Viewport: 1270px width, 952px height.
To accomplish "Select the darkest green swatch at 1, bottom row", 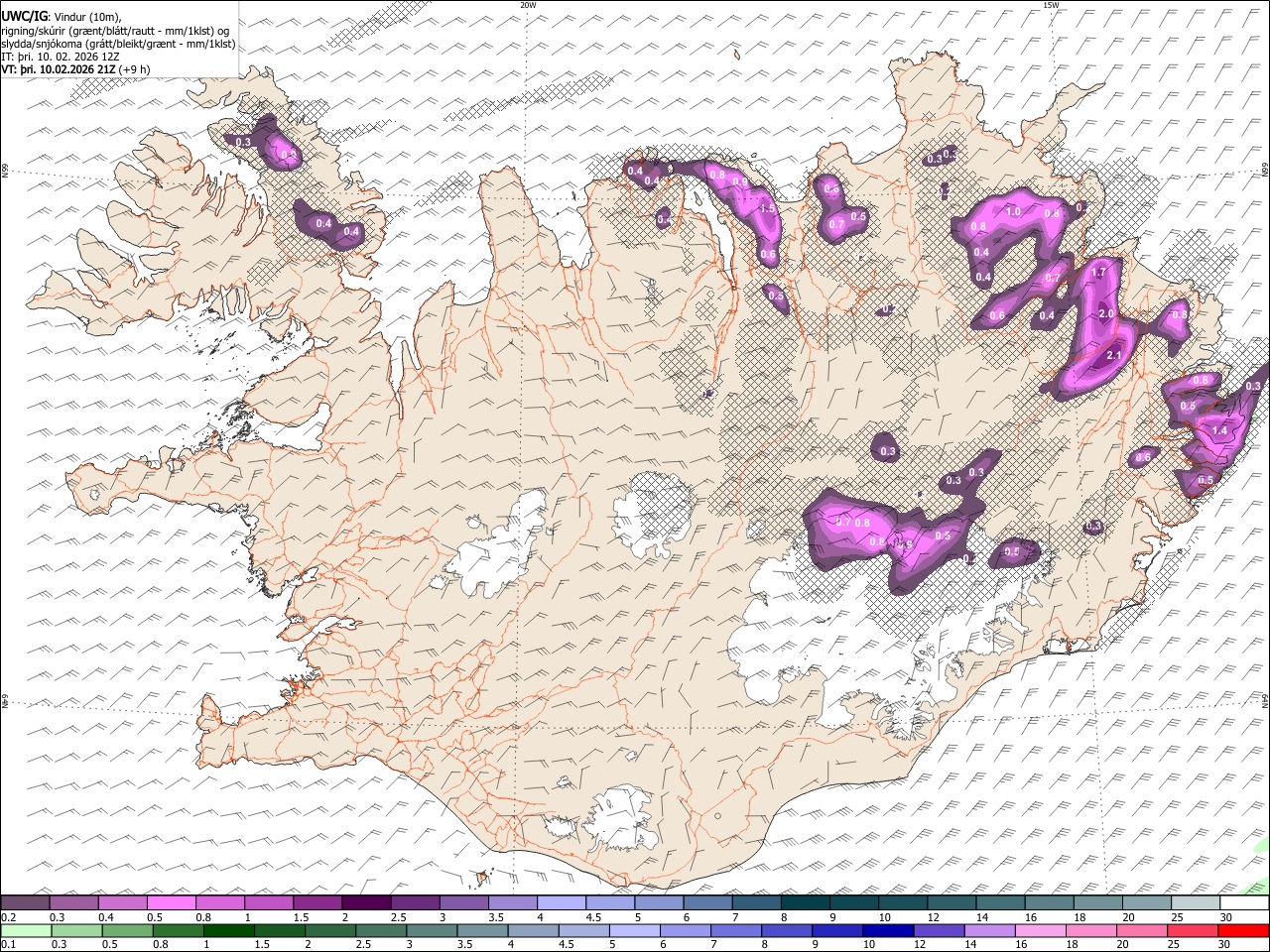I will (228, 930).
